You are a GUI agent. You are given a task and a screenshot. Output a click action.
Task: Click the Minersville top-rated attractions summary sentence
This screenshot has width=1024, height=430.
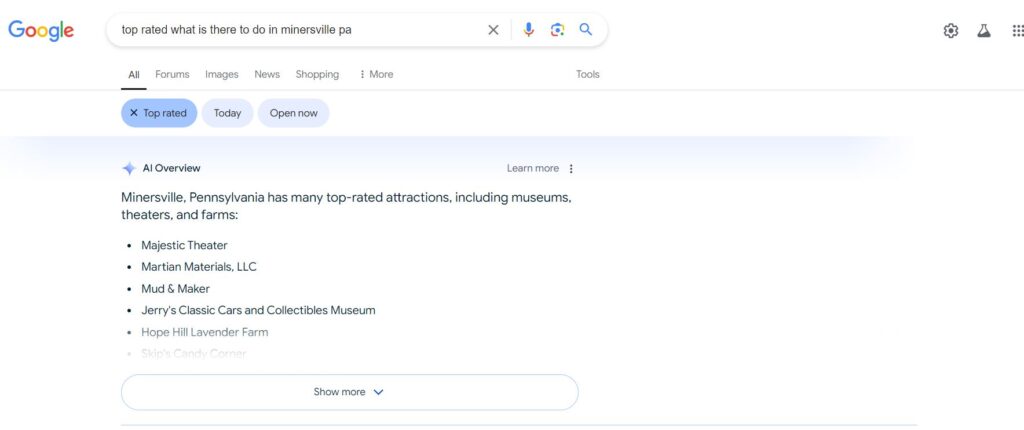coord(347,206)
